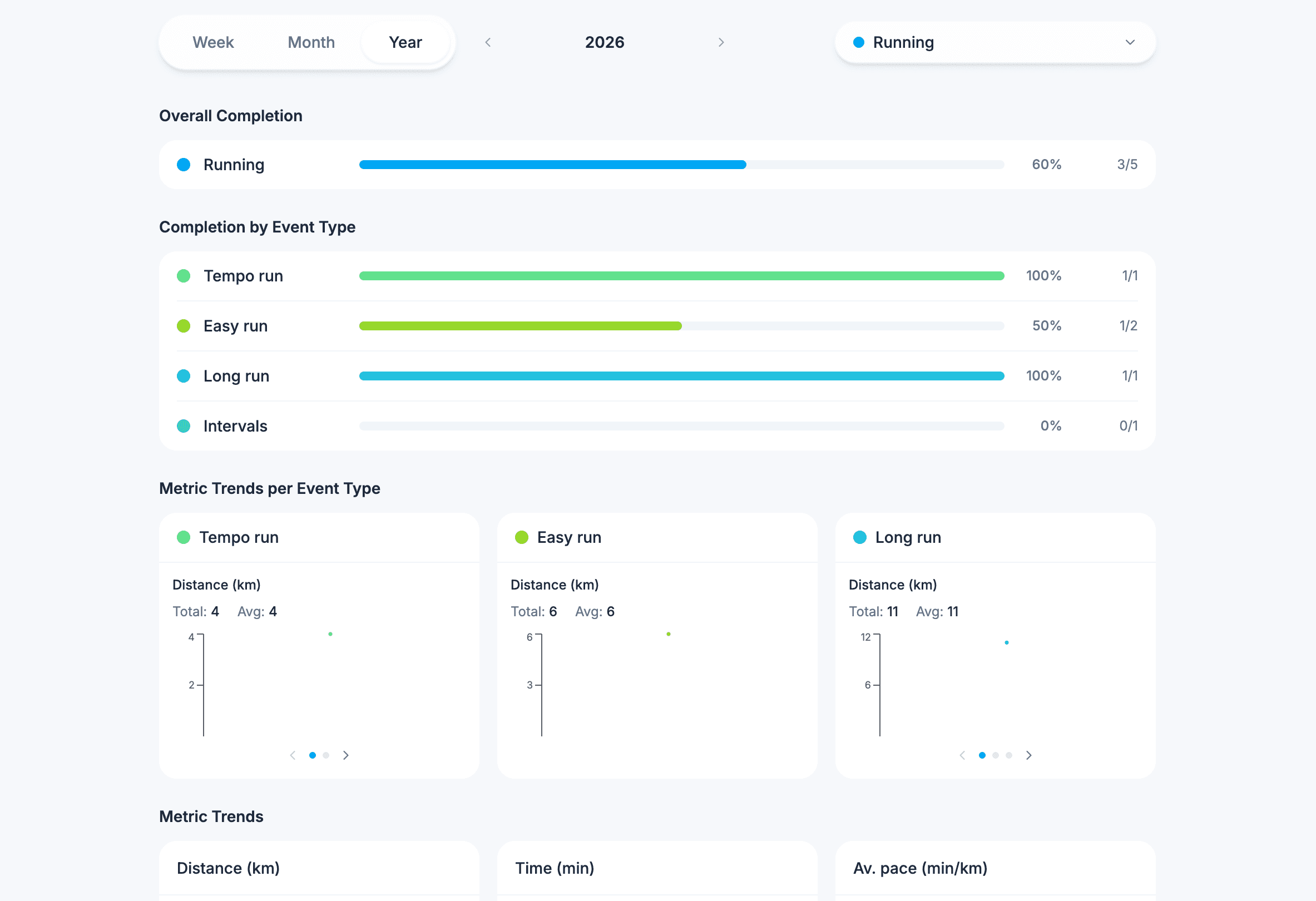Select second pagination dot in Tempo run card
1316x901 pixels.
click(x=326, y=755)
